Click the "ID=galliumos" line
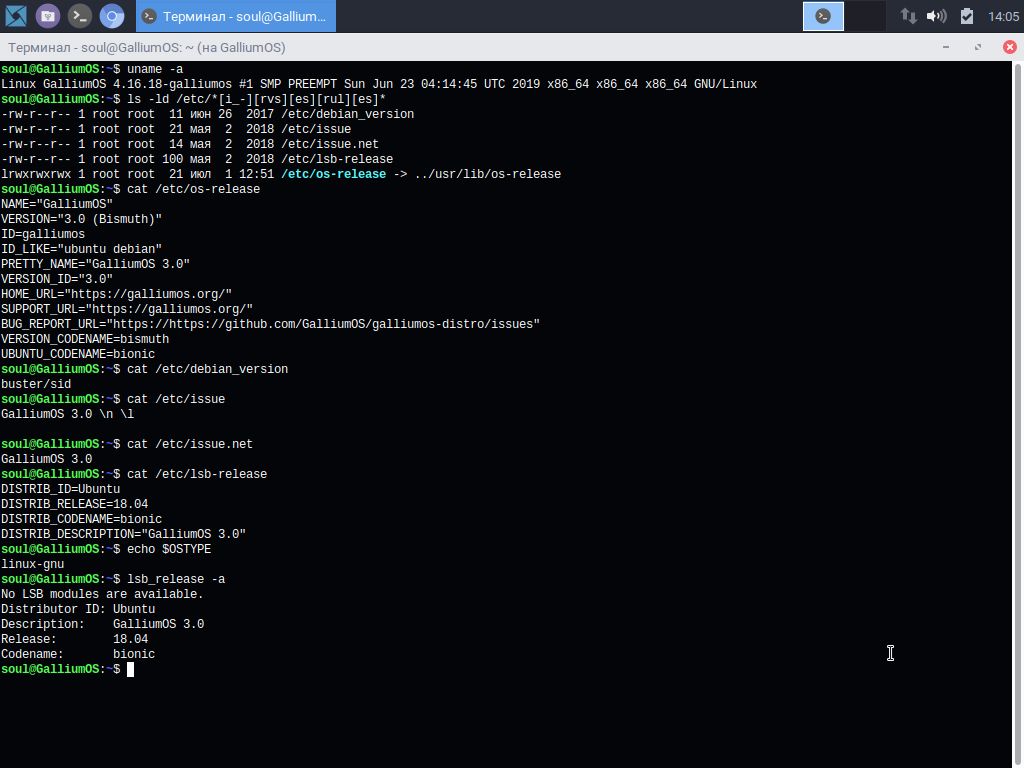The image size is (1024, 768). [x=42, y=234]
